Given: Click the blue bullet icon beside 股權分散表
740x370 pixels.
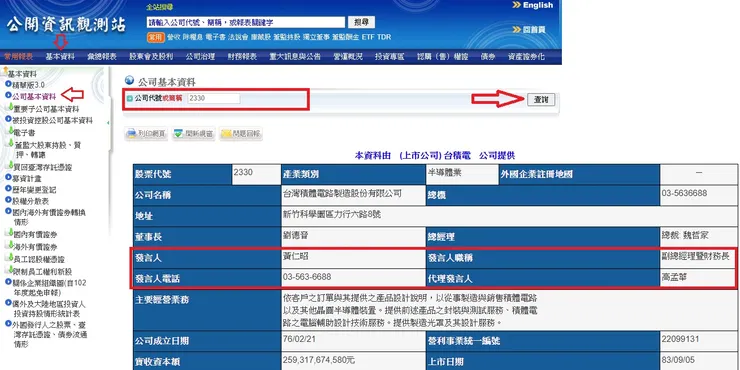Looking at the screenshot, I should click(x=8, y=200).
